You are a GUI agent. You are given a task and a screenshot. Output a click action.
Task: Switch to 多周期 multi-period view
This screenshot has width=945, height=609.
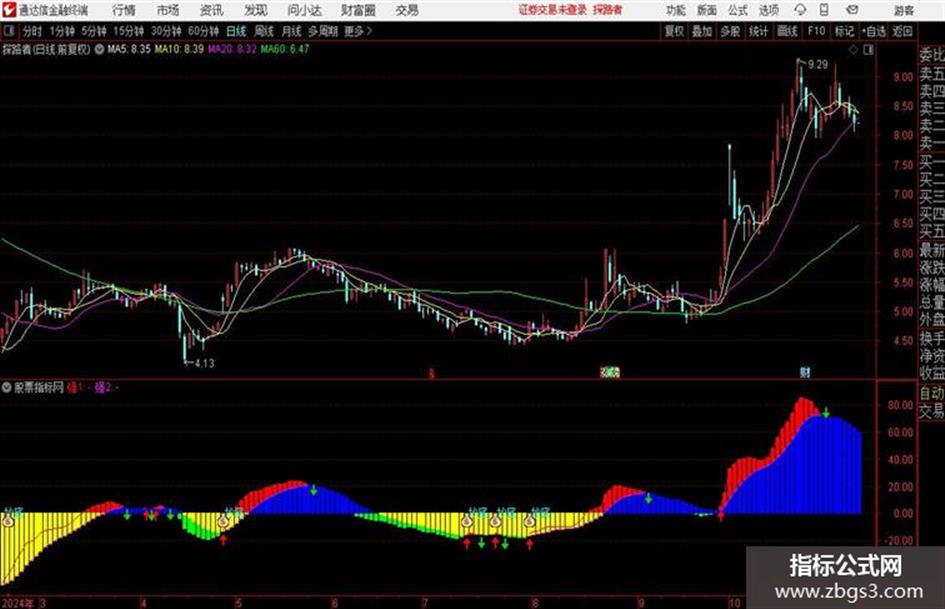coord(323,31)
